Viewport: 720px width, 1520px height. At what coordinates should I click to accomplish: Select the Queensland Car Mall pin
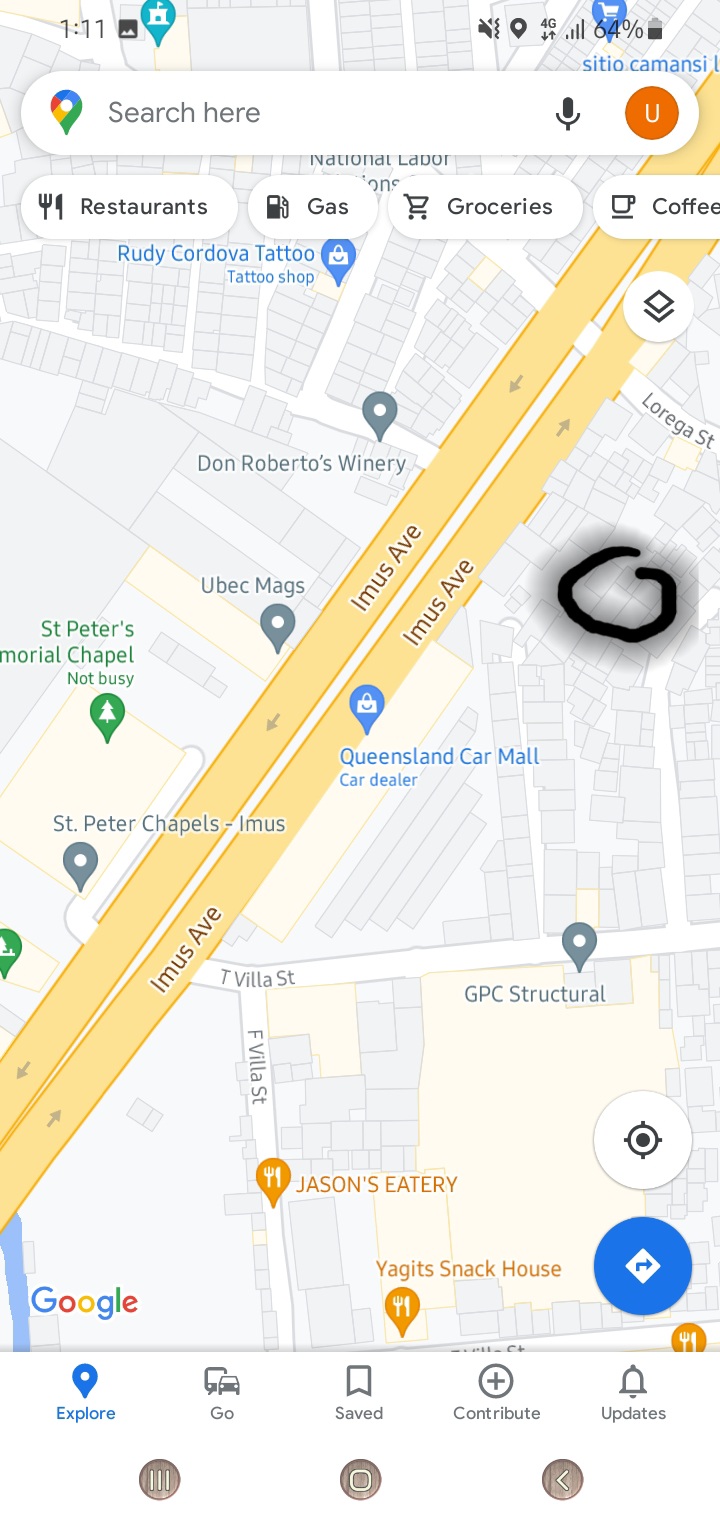click(x=367, y=707)
